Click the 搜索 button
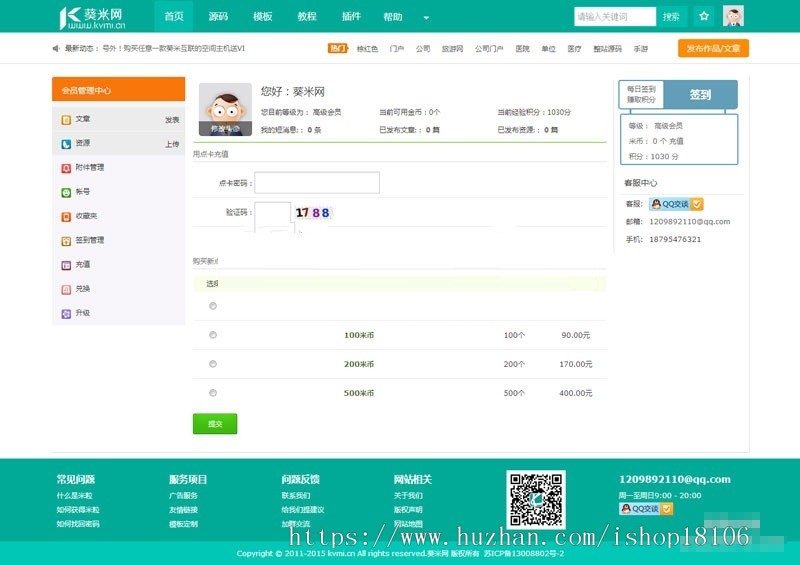Viewport: 800px width, 565px height. coord(671,16)
